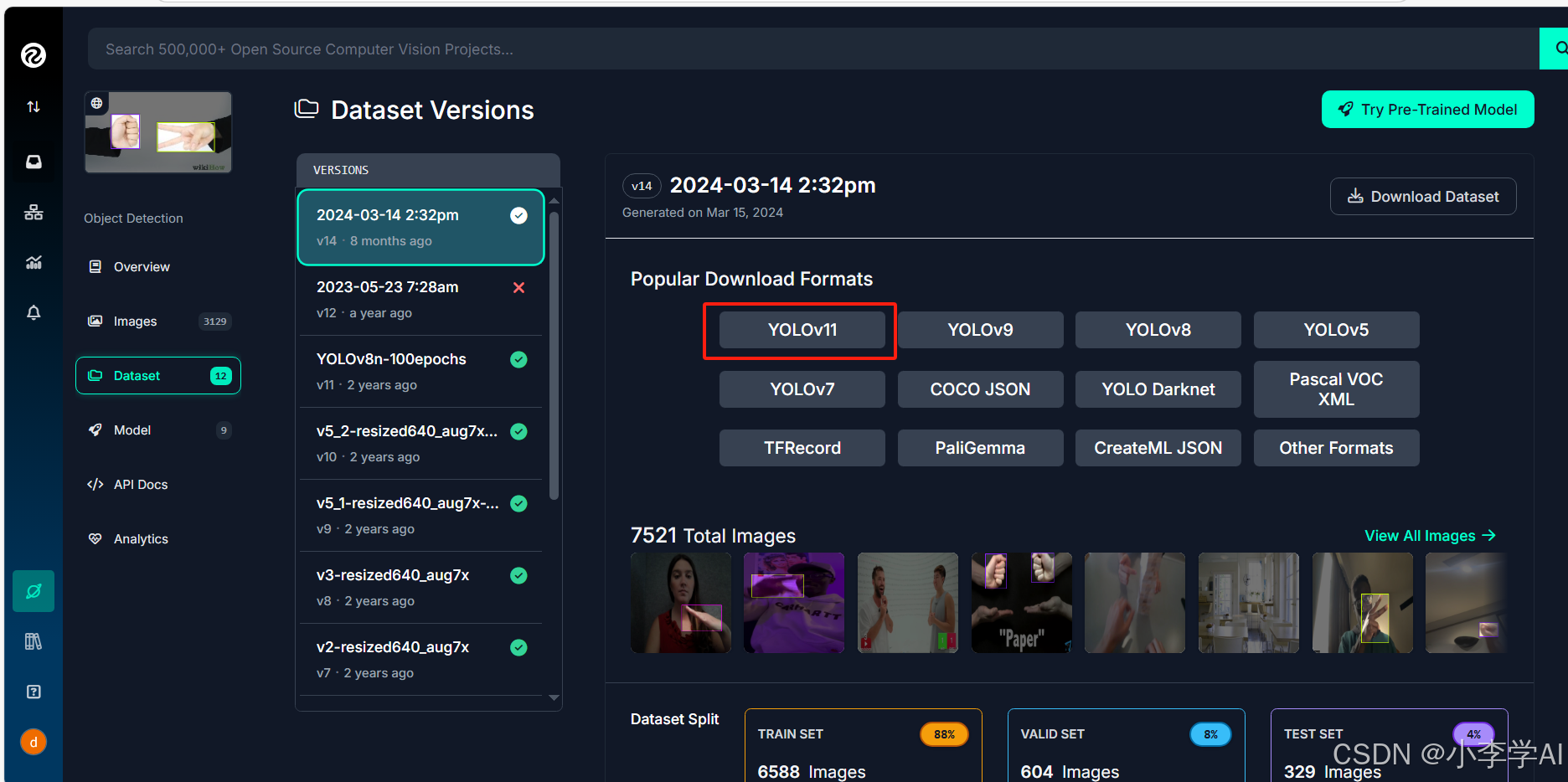This screenshot has width=1568, height=782.
Task: Click the Download Dataset button
Action: pos(1423,196)
